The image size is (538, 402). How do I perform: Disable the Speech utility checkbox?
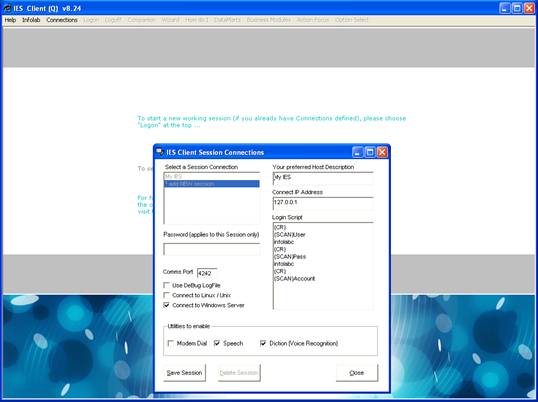pos(217,343)
